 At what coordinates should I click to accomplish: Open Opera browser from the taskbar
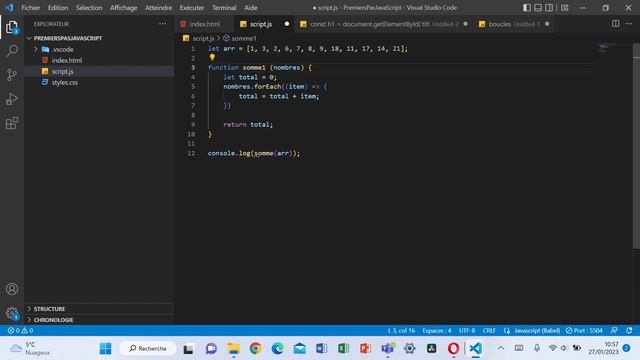click(453, 349)
